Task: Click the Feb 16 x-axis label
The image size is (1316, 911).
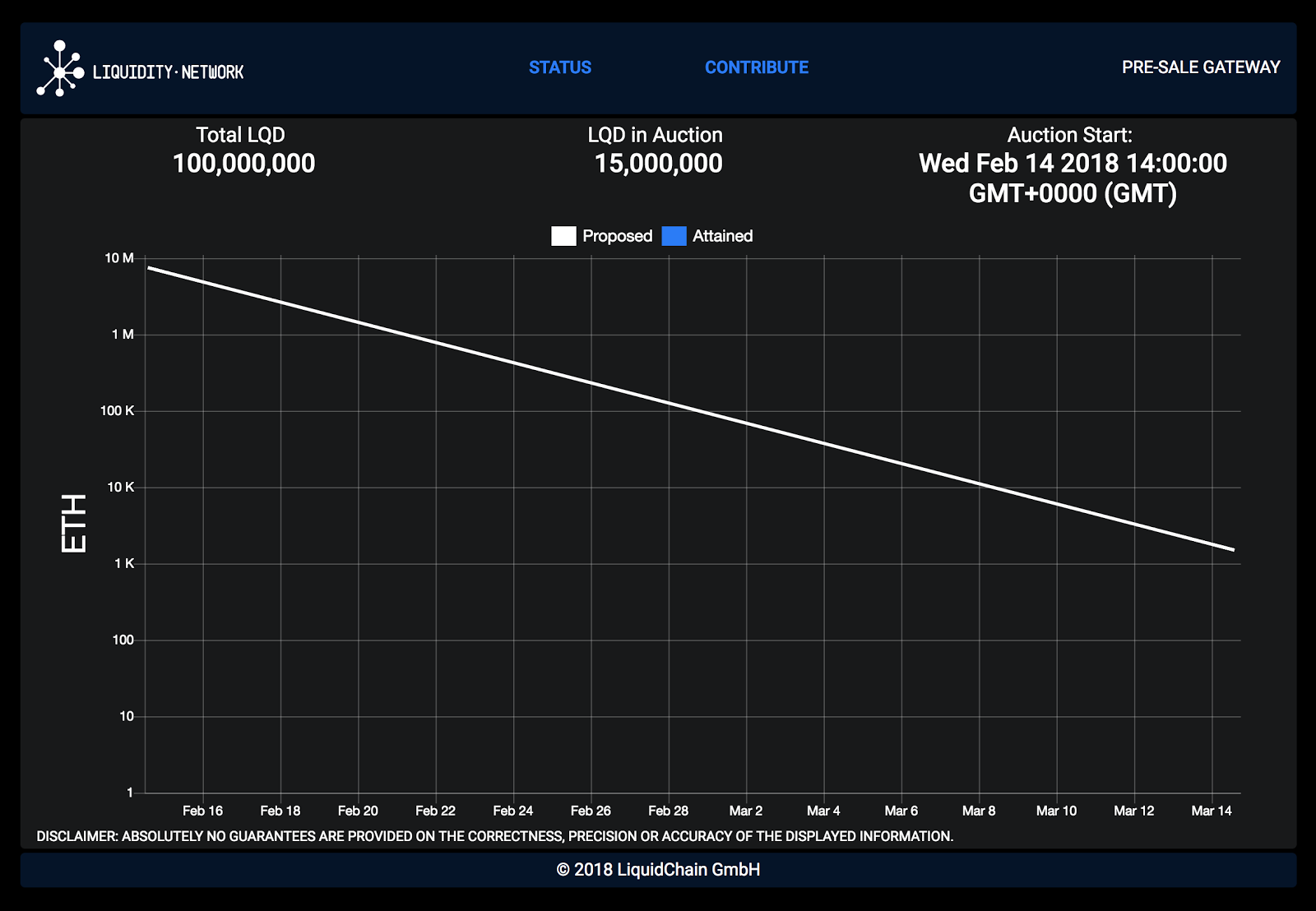Action: pyautogui.click(x=203, y=811)
